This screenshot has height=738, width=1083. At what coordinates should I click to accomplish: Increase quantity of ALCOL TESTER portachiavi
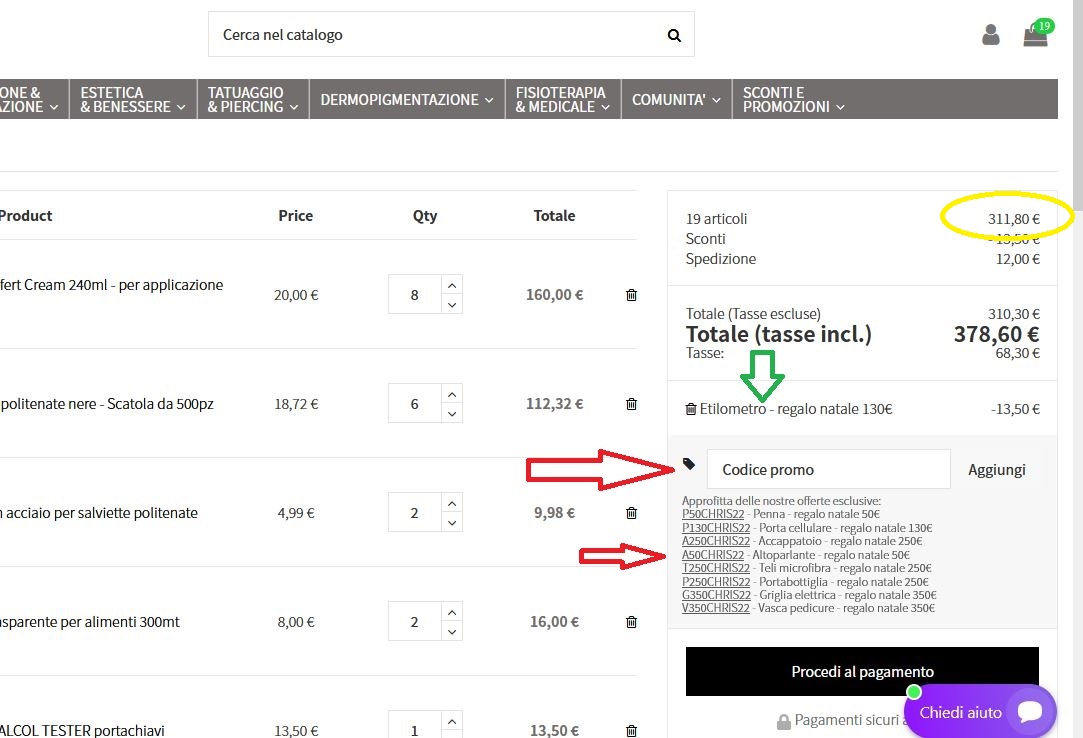[x=452, y=721]
